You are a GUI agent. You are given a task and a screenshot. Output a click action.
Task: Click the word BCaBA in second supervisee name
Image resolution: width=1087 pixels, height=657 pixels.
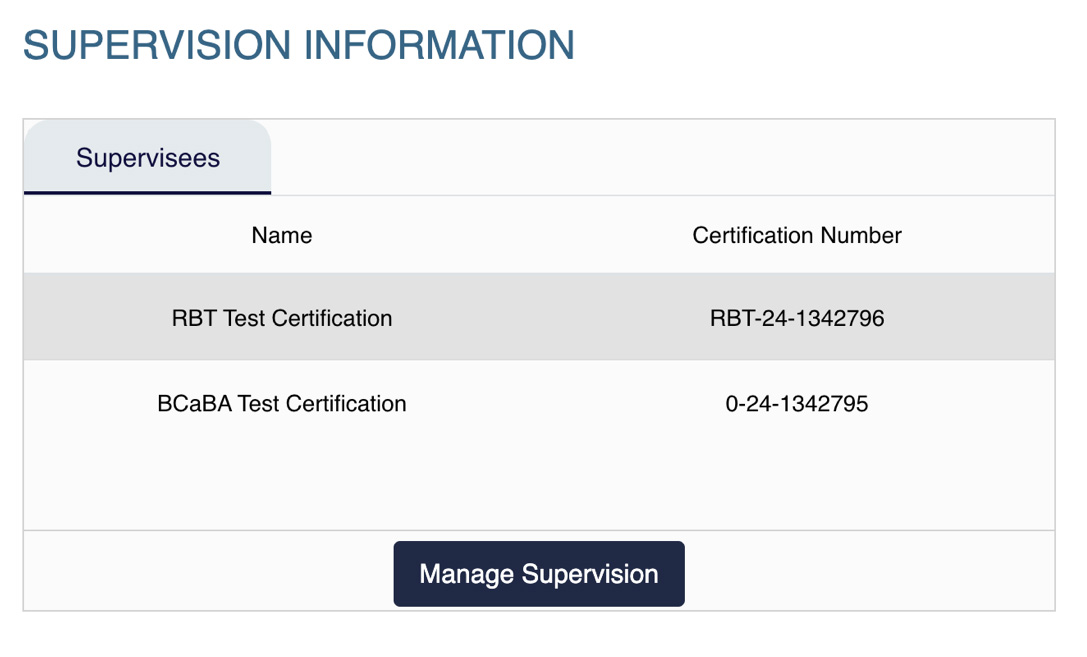(194, 403)
